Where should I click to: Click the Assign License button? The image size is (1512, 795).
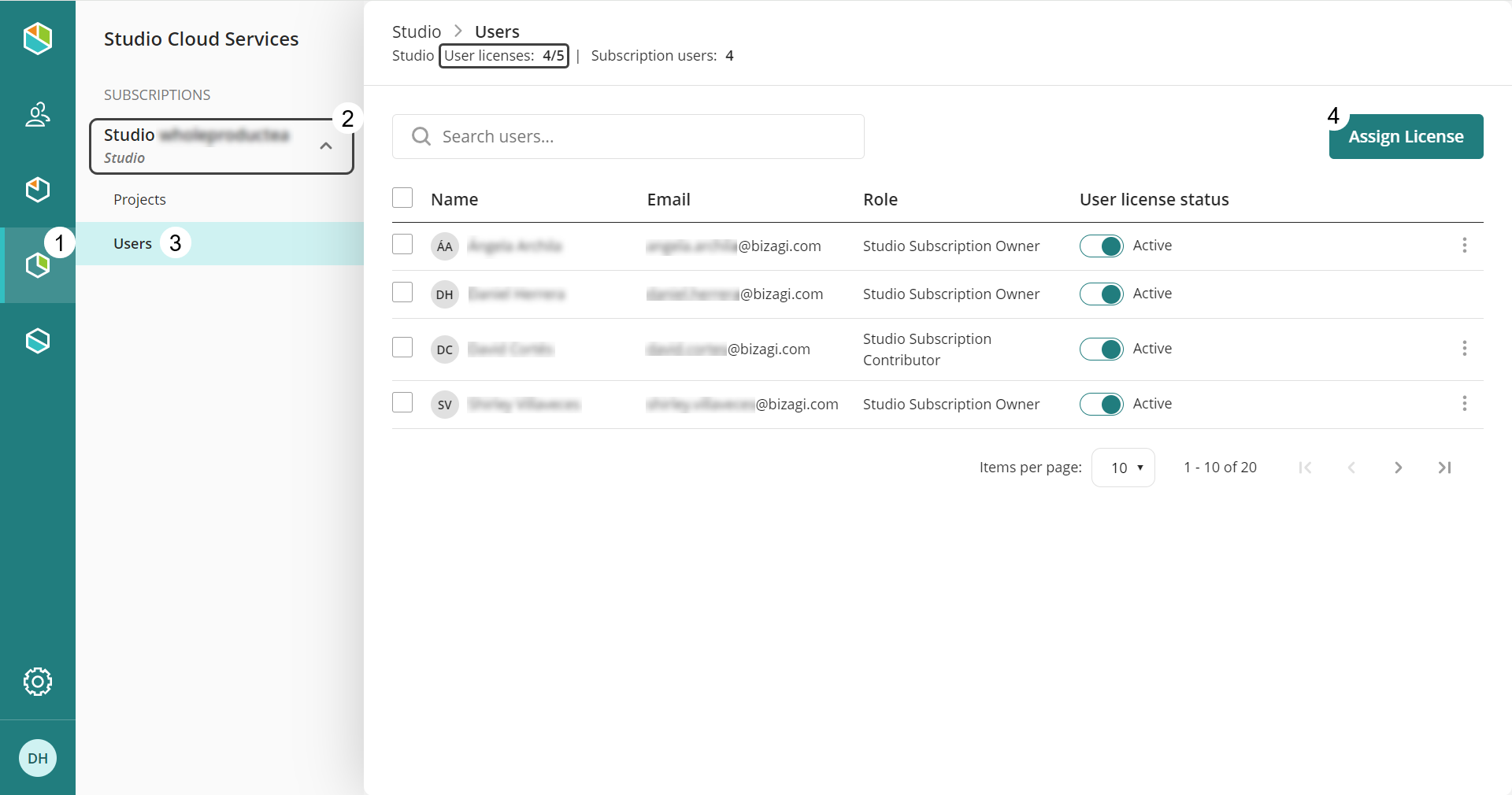pos(1406,136)
